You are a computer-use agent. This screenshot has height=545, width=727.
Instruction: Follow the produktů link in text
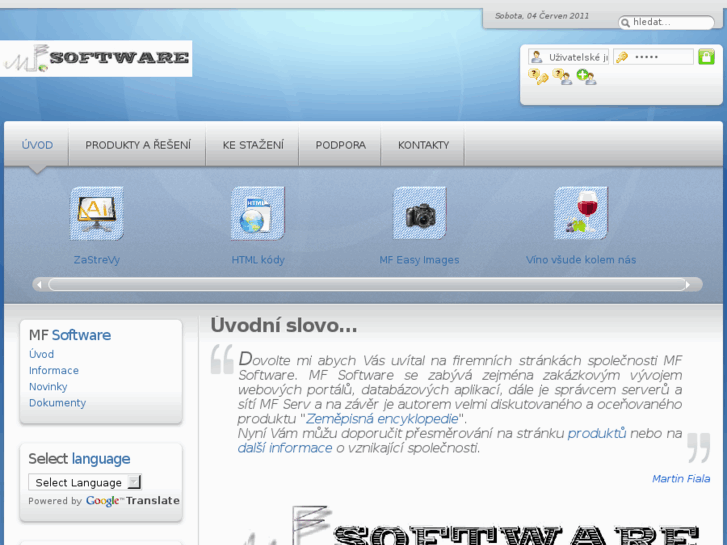(x=597, y=433)
